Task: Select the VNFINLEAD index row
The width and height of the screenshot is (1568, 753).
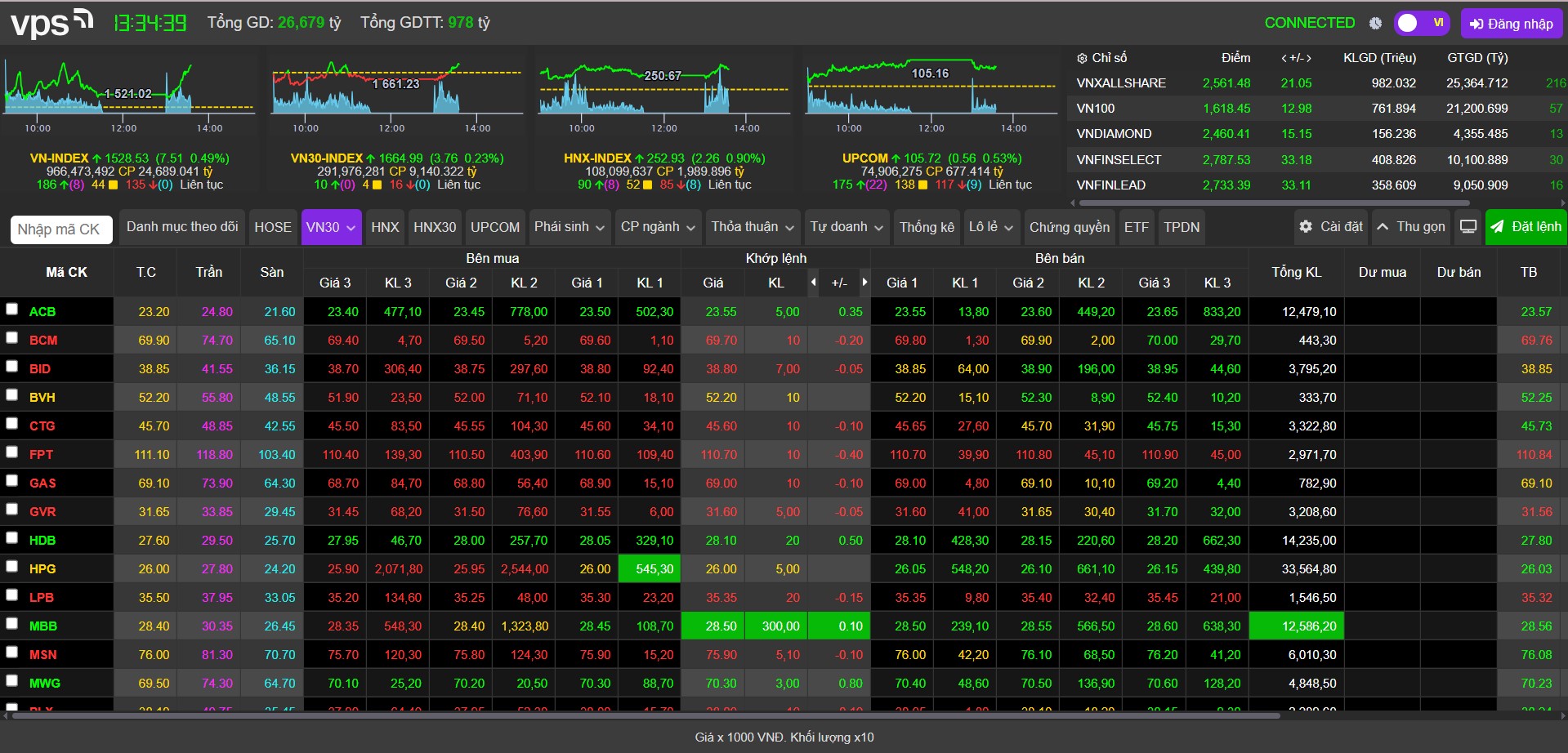Action: point(1317,185)
